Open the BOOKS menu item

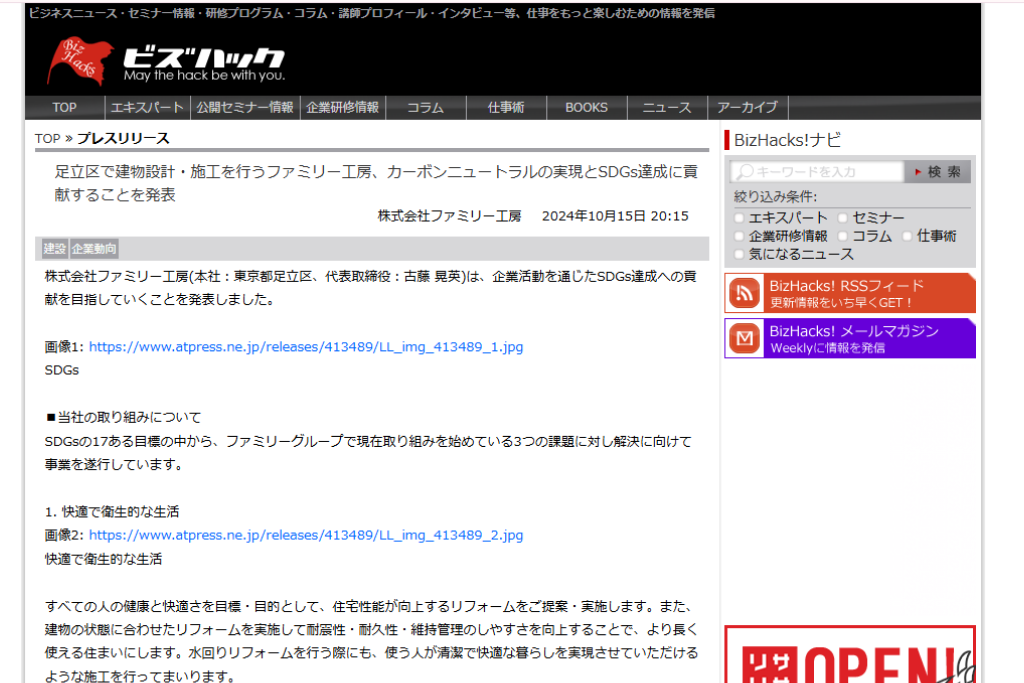click(x=586, y=108)
